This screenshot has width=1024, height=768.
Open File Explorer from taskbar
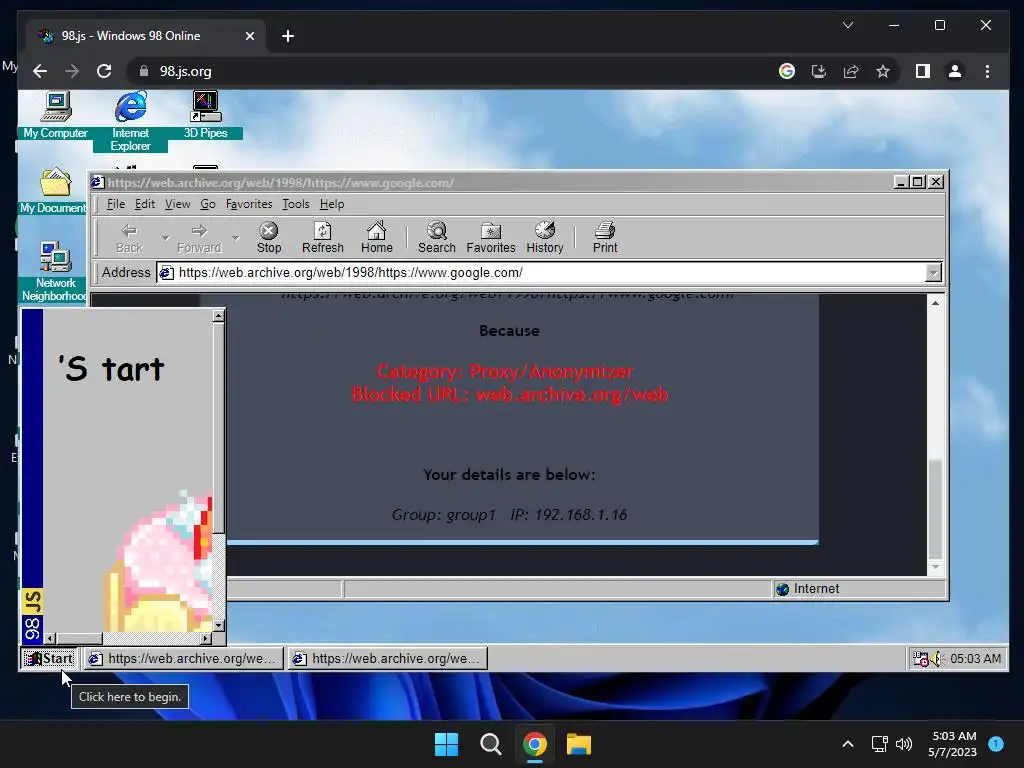pos(579,744)
